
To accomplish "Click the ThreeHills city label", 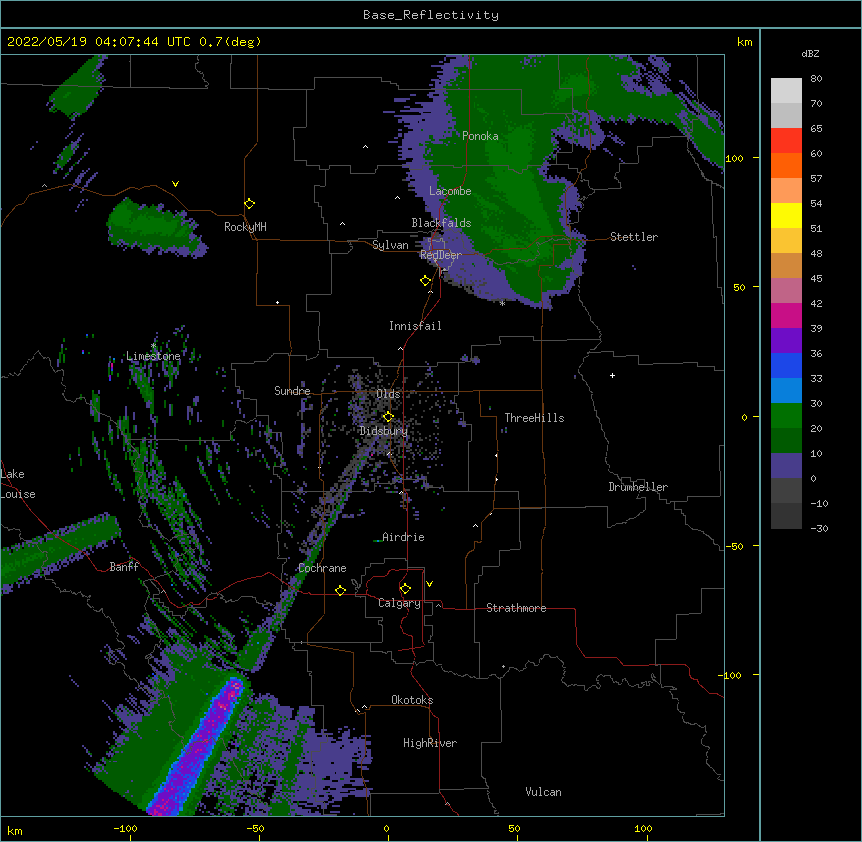I will click(x=534, y=418).
